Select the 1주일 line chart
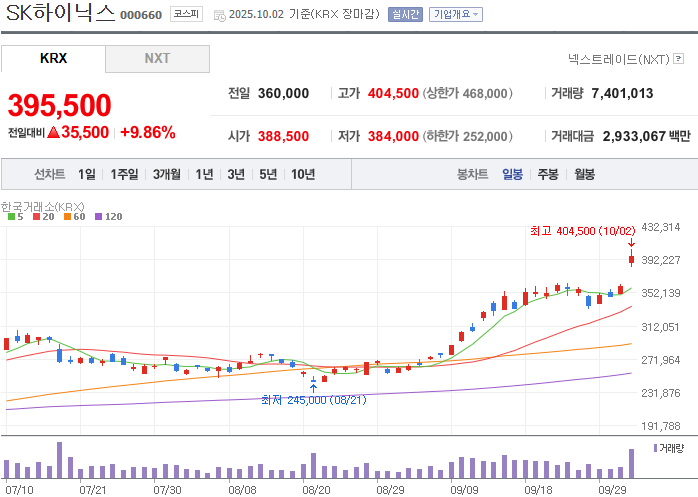The image size is (698, 497). (124, 174)
